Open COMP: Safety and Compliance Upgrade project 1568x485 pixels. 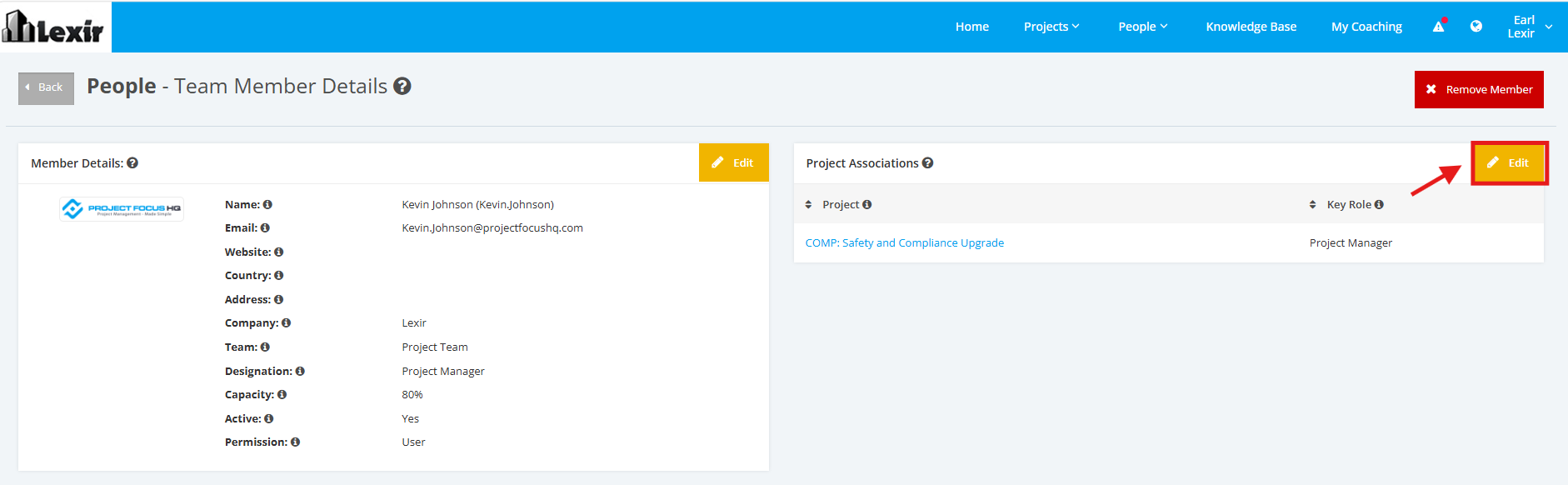pos(904,242)
